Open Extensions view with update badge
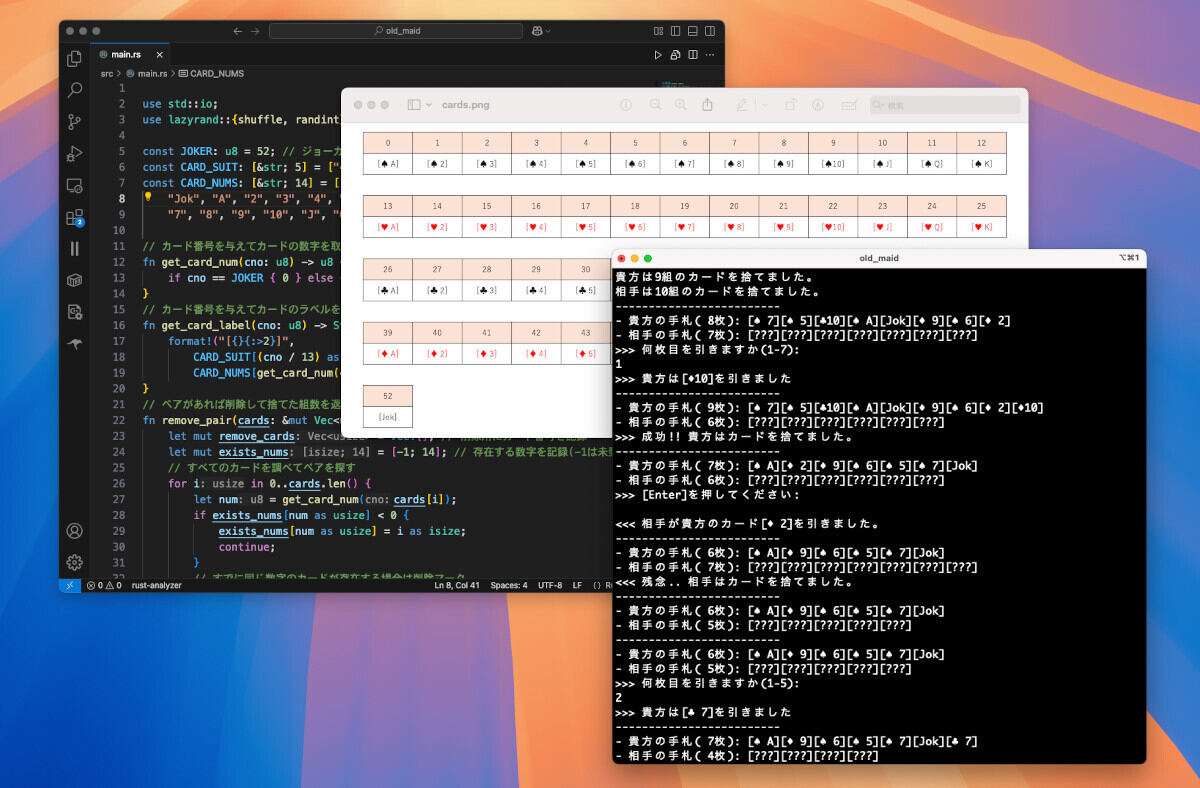Image resolution: width=1200 pixels, height=788 pixels. point(75,217)
